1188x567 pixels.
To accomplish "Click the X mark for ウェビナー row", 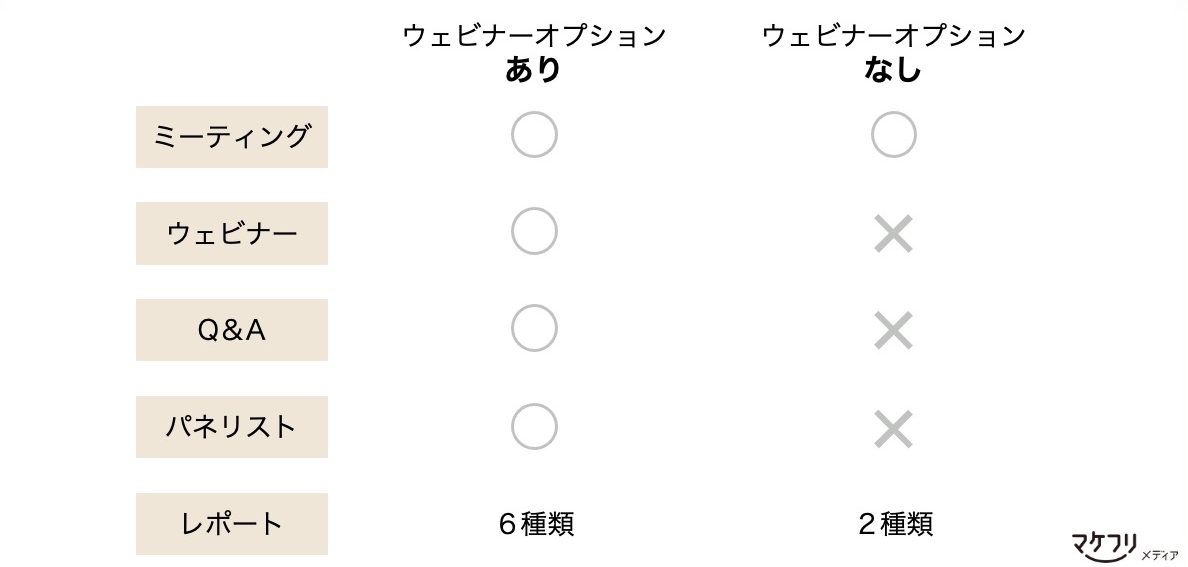I will pyautogui.click(x=893, y=233).
